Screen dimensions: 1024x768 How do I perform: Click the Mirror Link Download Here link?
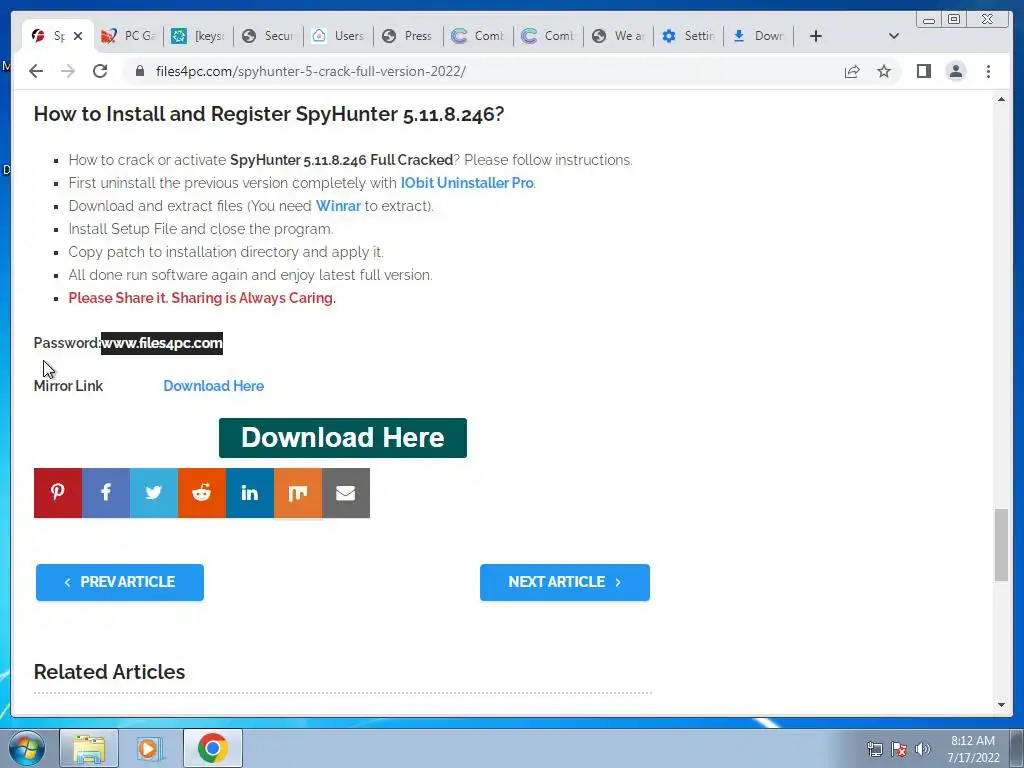(x=214, y=386)
